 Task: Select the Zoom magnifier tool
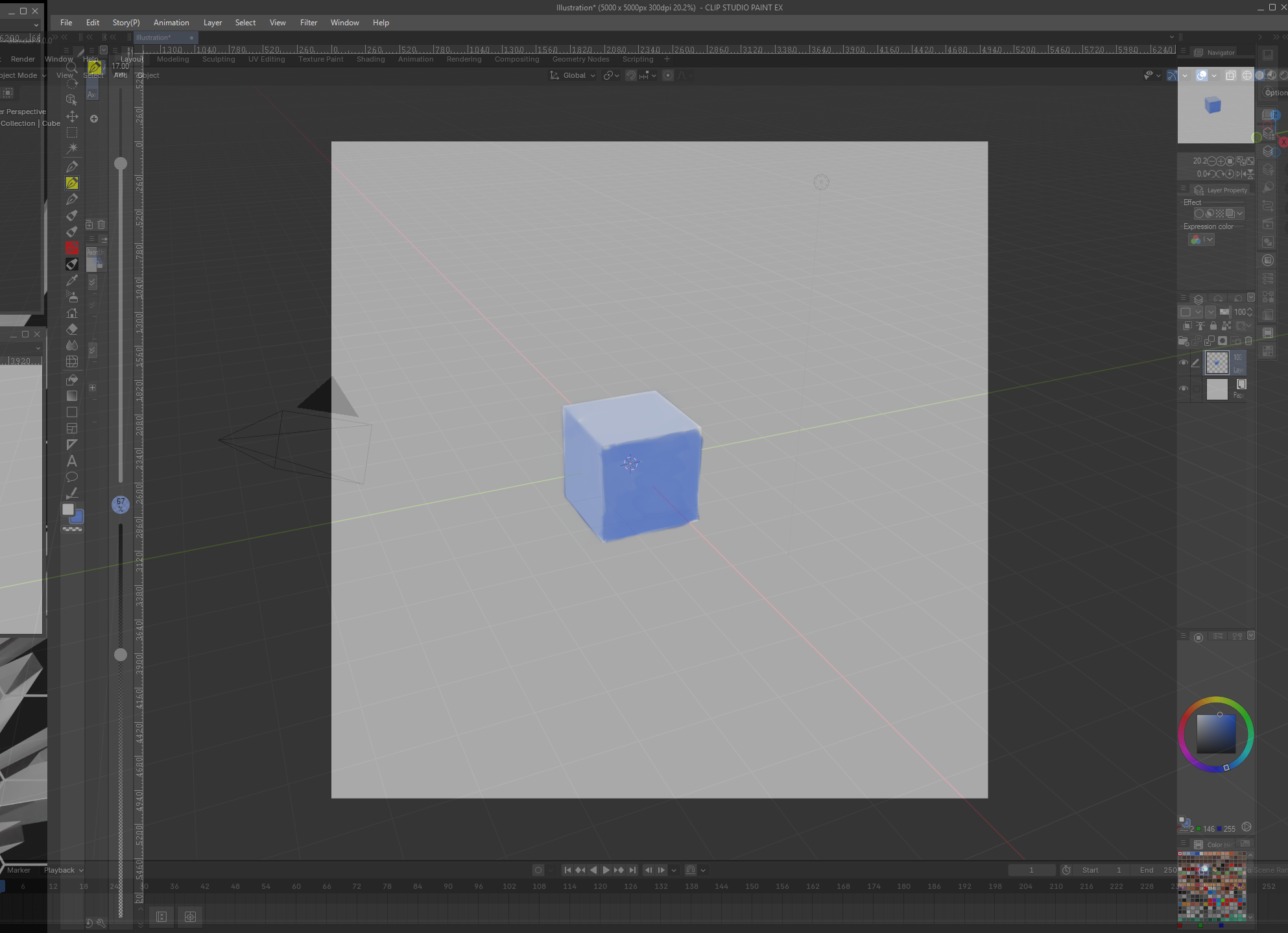tap(72, 67)
